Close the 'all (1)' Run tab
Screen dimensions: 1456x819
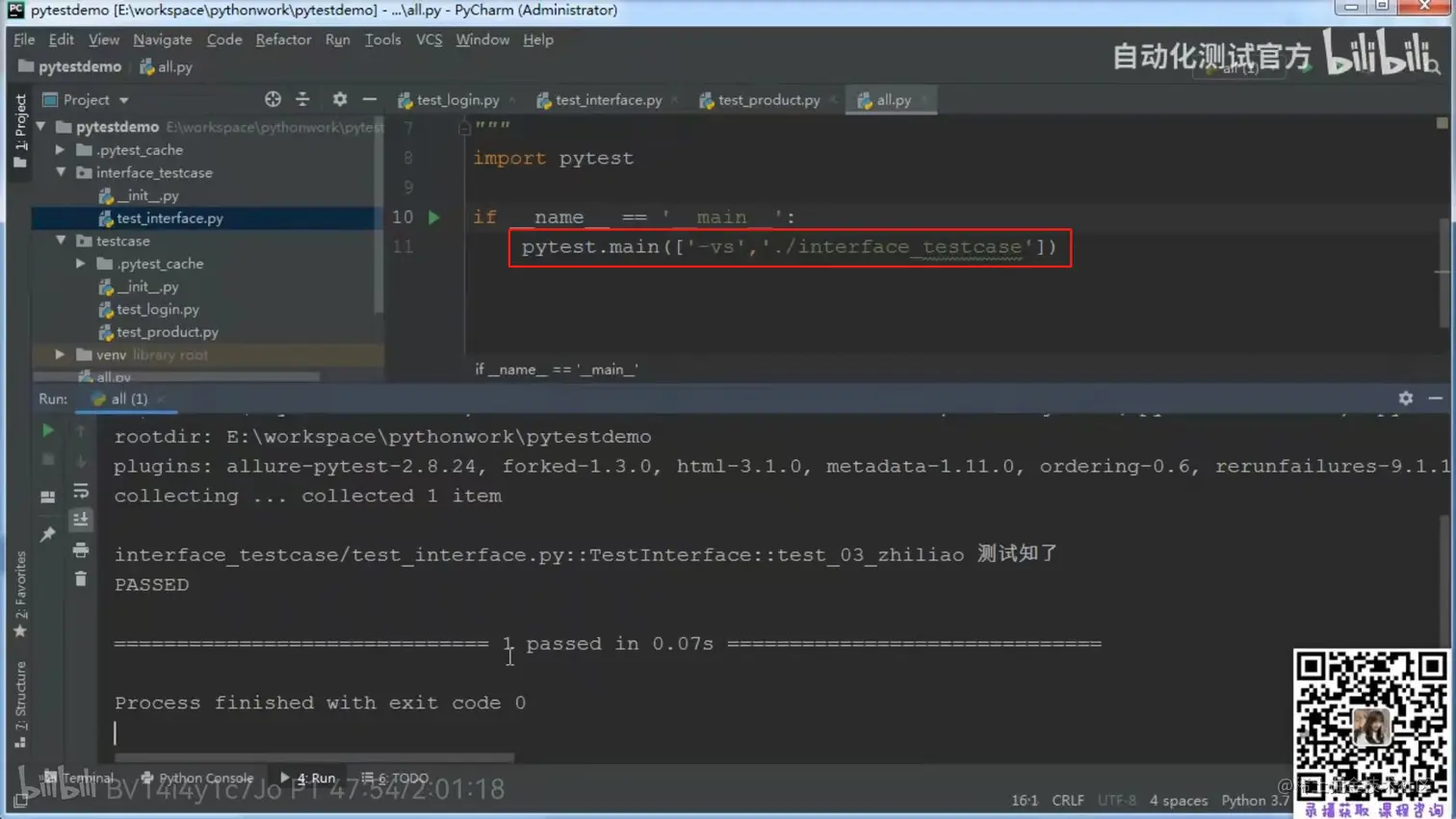coord(161,399)
